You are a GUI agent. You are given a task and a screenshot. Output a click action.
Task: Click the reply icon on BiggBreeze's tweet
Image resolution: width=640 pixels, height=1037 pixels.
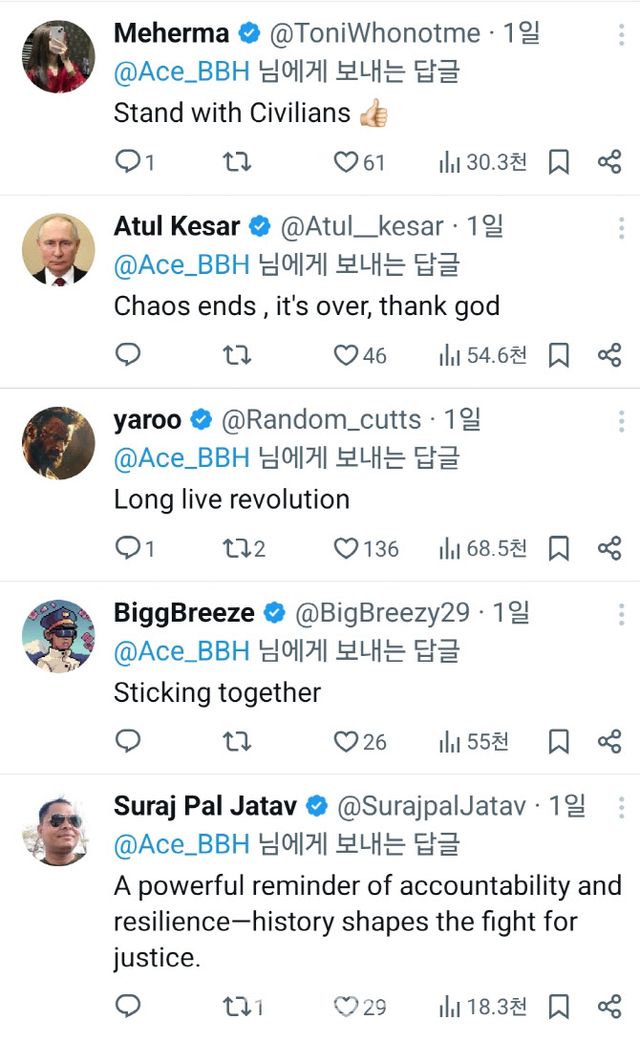[x=127, y=741]
